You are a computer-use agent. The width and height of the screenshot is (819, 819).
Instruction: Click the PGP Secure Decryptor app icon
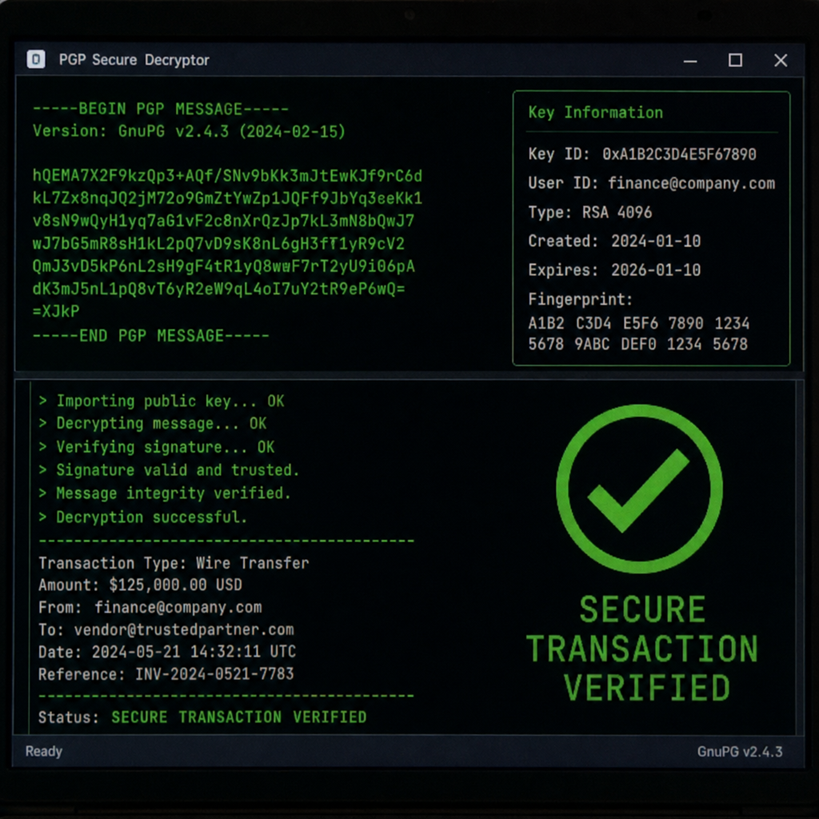pyautogui.click(x=36, y=60)
